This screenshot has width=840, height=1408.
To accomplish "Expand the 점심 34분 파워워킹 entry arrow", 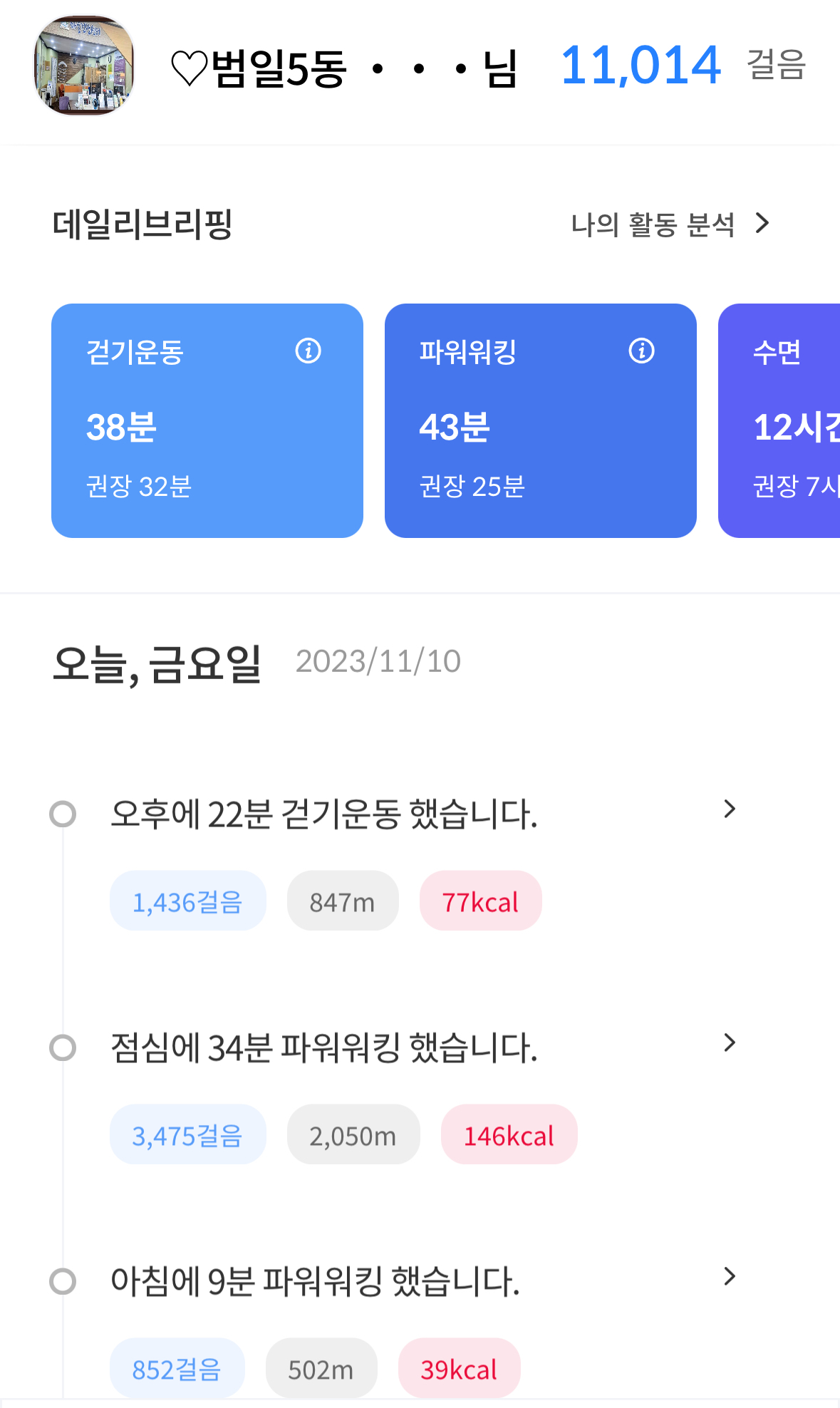I will 729,1043.
